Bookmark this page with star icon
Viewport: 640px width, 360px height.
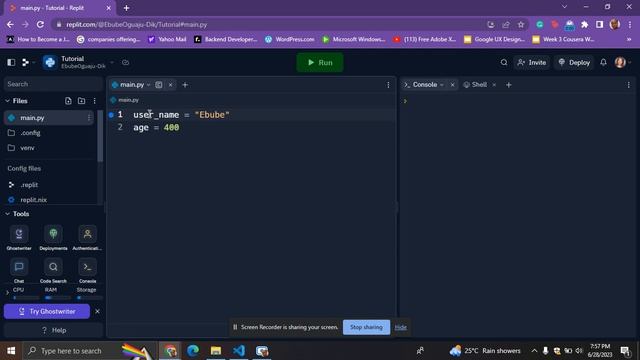click(521, 24)
